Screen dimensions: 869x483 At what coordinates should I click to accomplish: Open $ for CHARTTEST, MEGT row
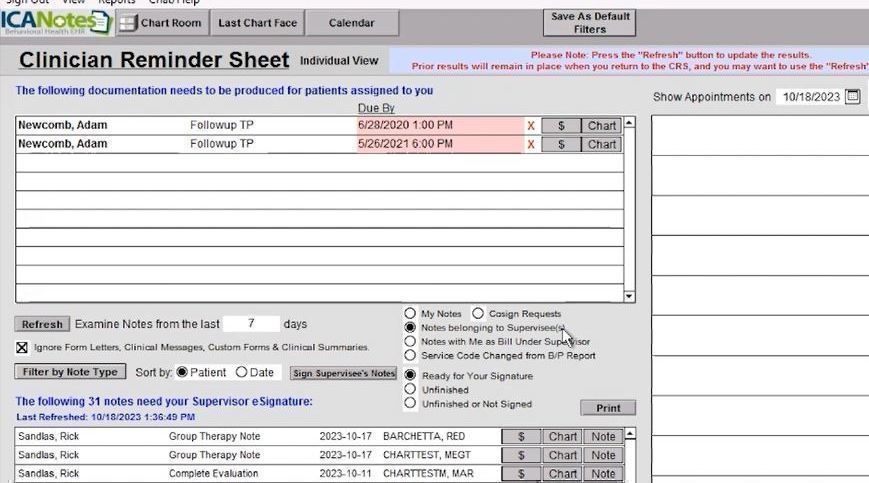point(521,455)
